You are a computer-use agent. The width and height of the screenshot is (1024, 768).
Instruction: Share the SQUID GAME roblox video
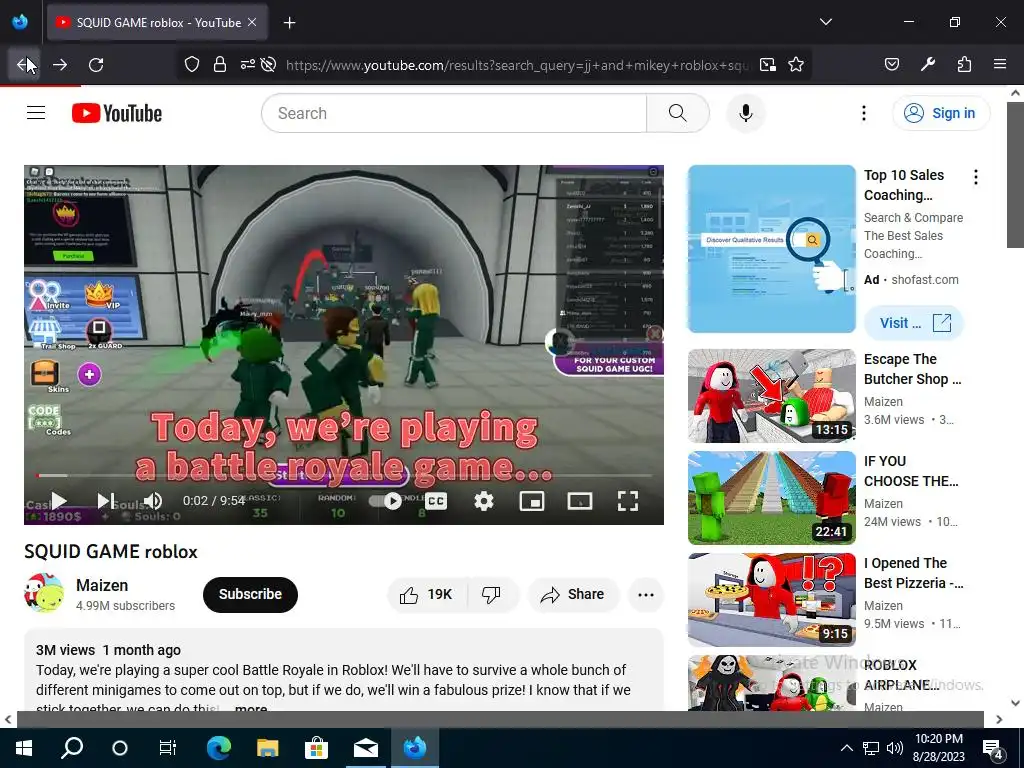[x=573, y=594]
